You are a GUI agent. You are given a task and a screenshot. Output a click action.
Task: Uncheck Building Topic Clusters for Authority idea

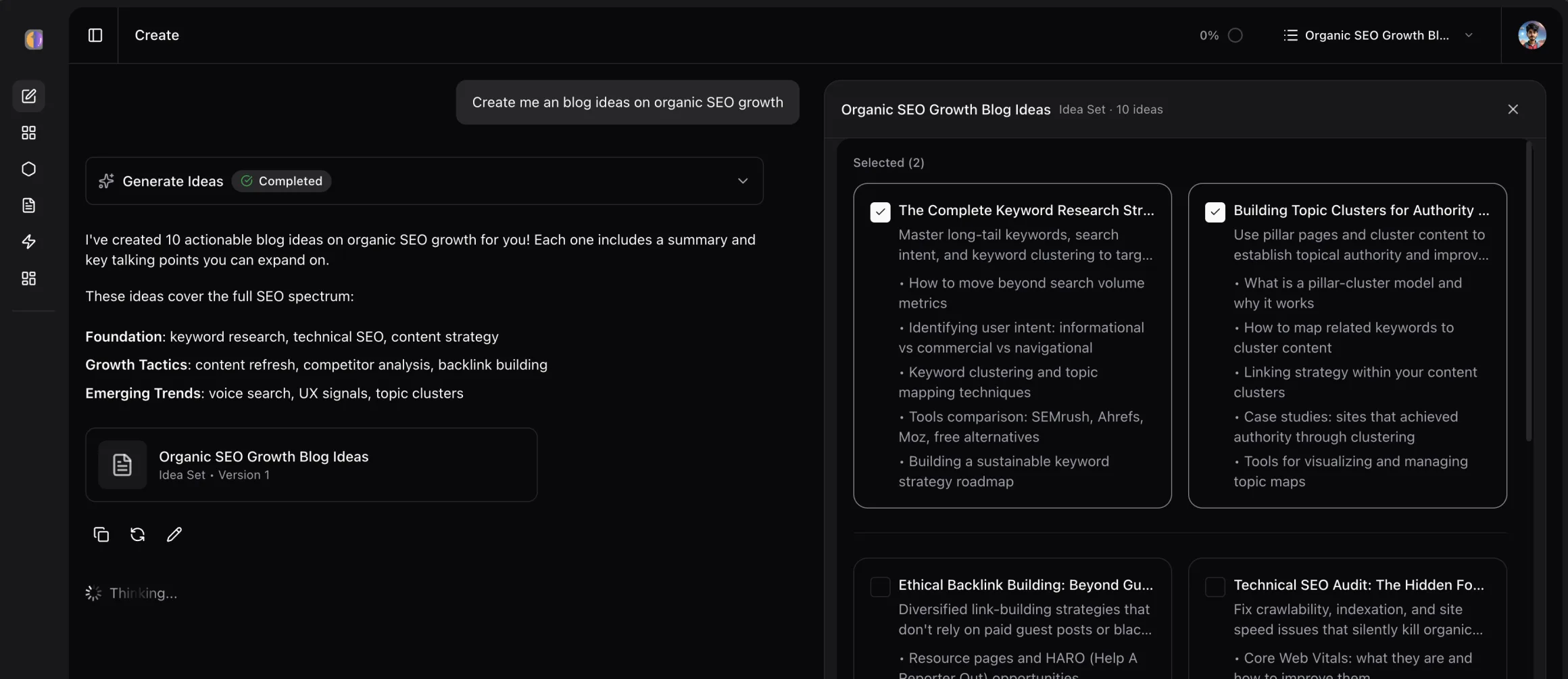pos(1215,212)
